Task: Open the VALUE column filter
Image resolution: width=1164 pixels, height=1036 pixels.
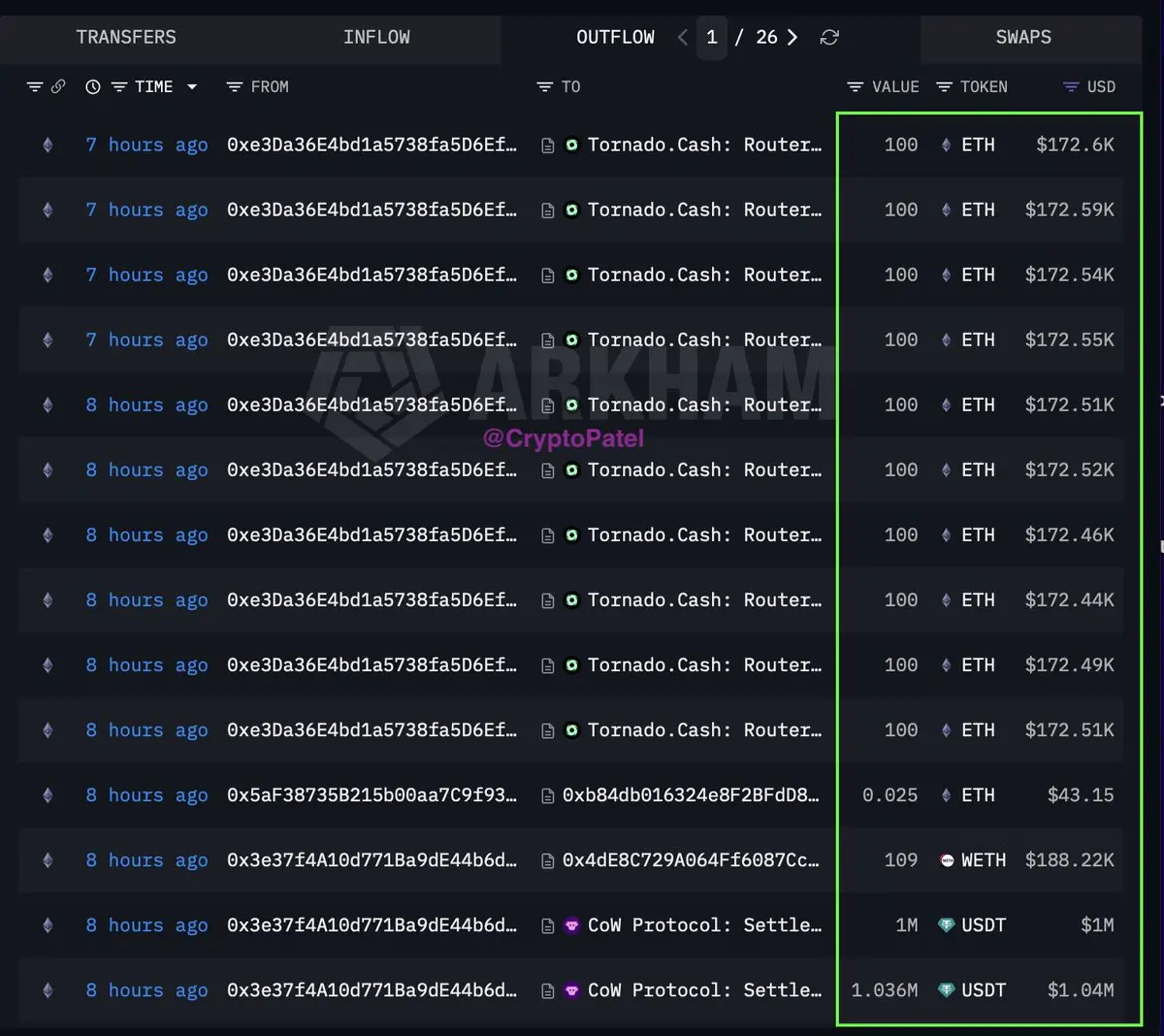Action: 856,87
